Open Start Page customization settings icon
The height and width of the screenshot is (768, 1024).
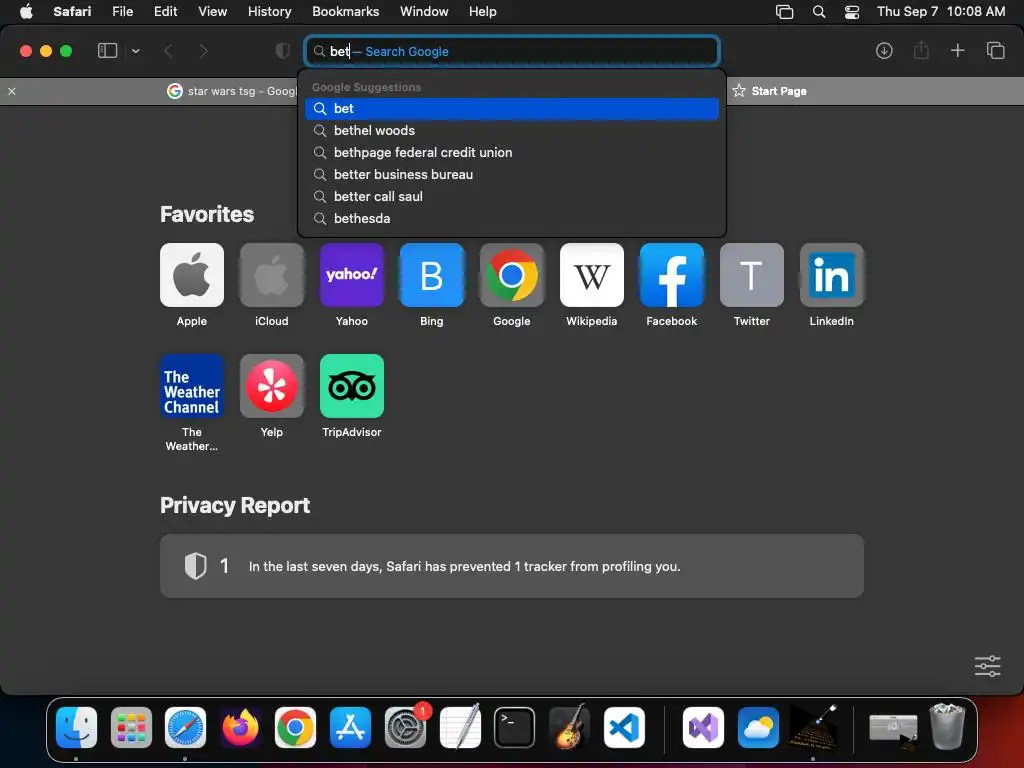pos(987,666)
